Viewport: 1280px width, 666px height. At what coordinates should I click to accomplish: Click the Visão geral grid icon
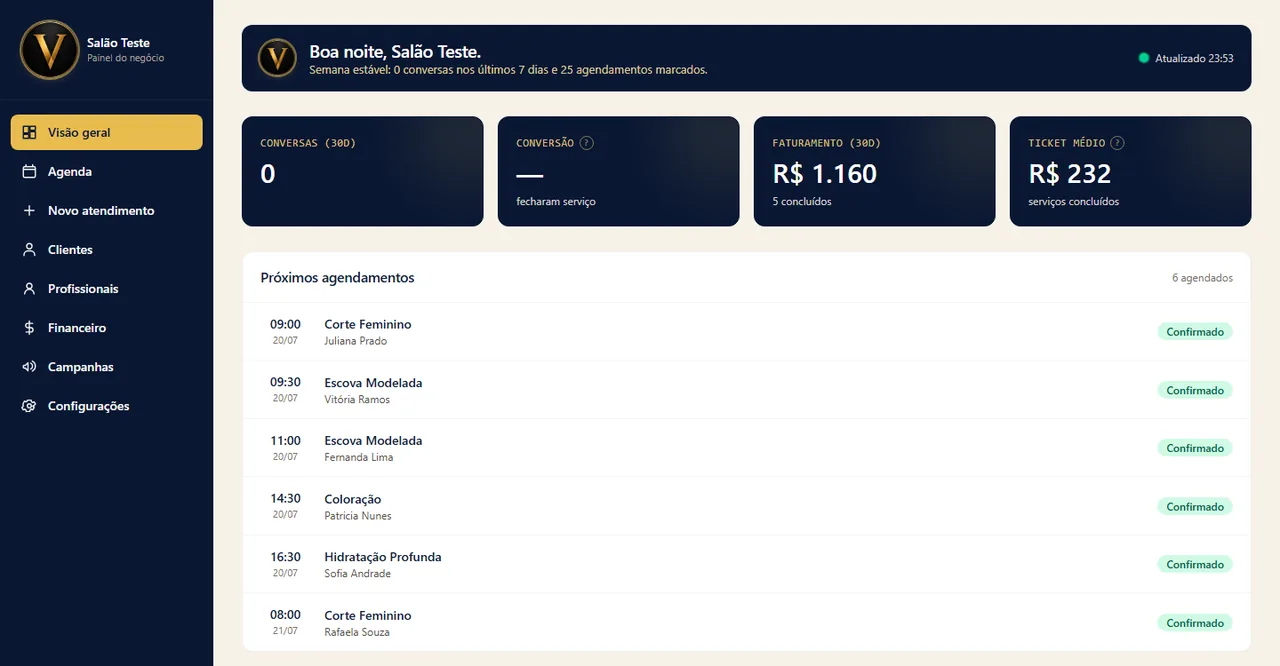(29, 132)
